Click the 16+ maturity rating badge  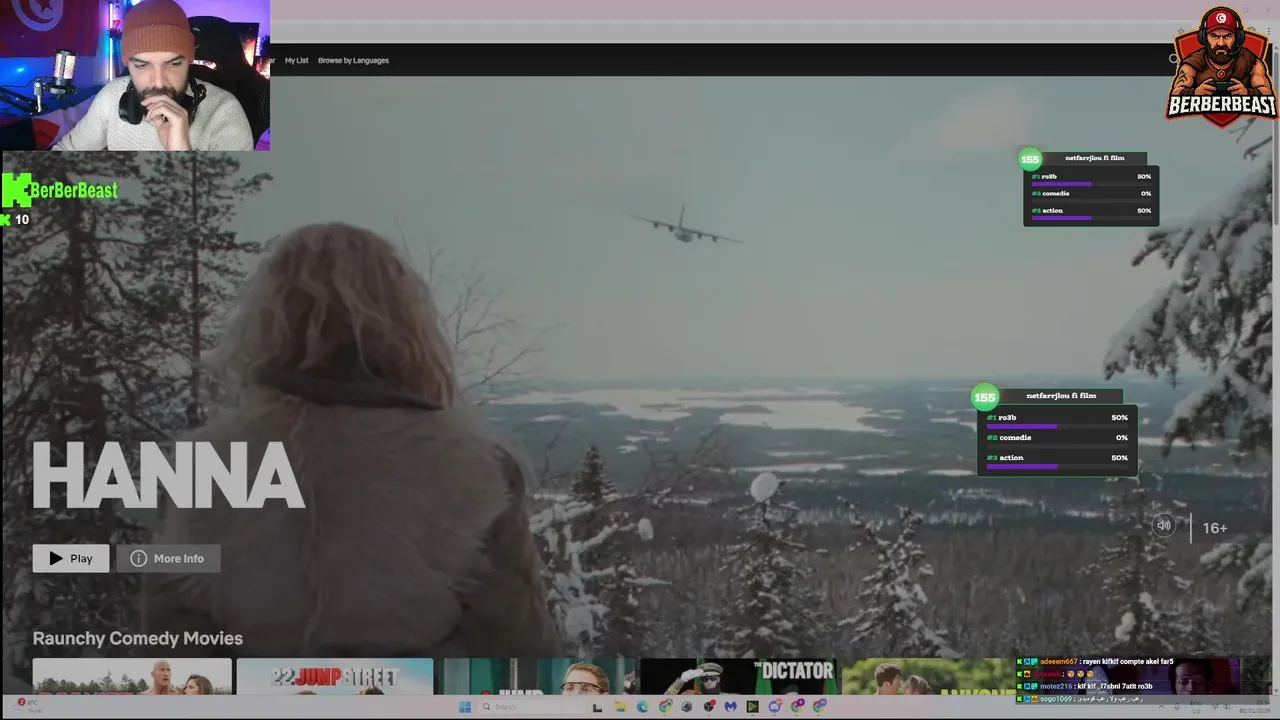click(x=1215, y=528)
